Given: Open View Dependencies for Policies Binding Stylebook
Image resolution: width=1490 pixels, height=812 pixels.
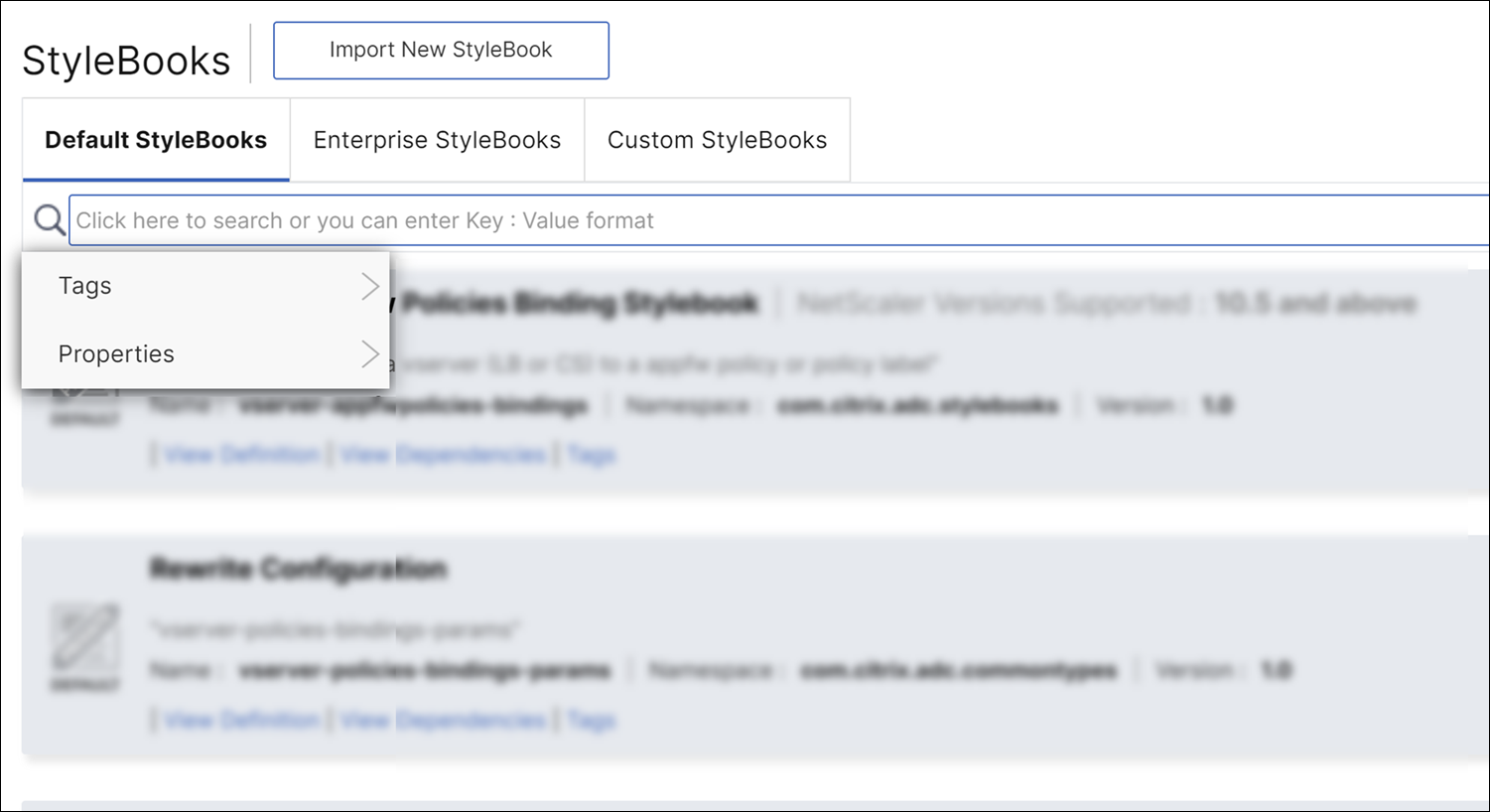Looking at the screenshot, I should click(443, 455).
